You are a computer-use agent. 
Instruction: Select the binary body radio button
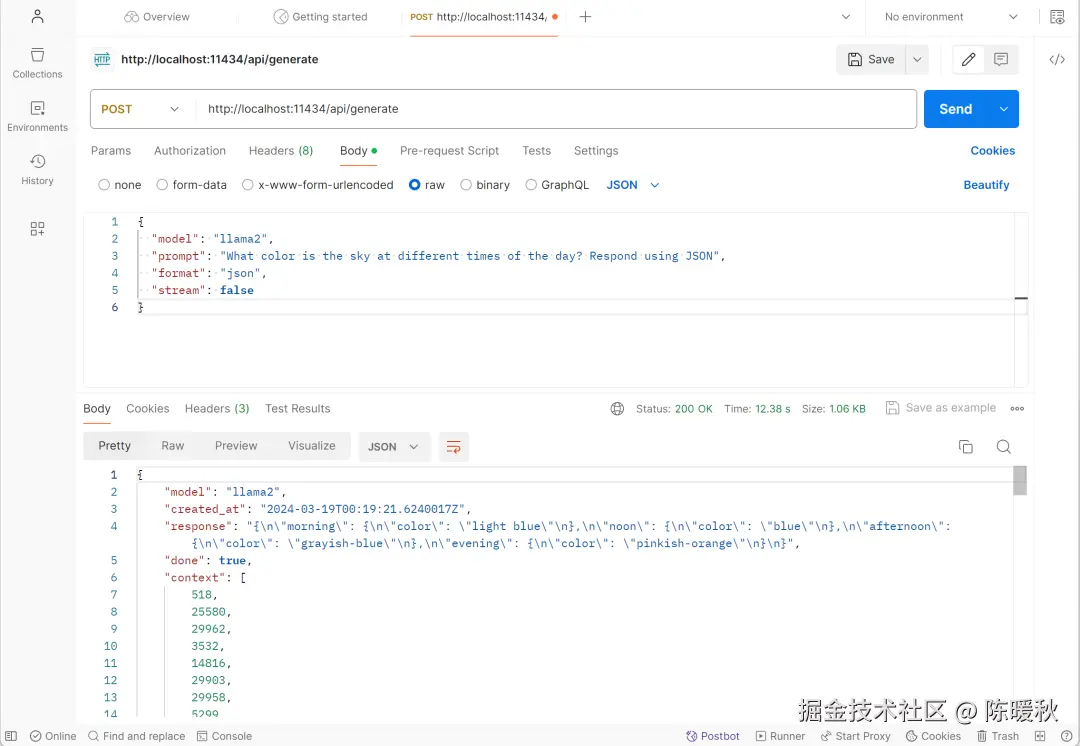pos(466,185)
